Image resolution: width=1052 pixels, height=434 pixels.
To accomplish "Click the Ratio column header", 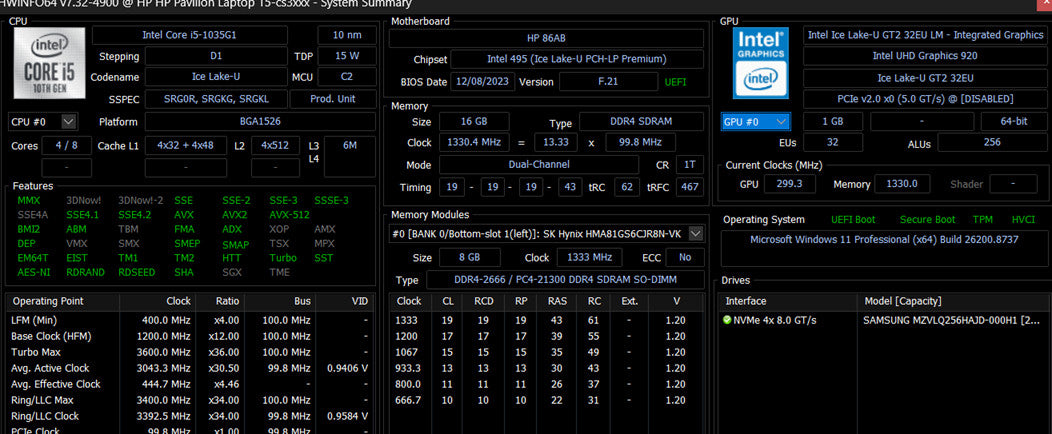I will click(219, 302).
